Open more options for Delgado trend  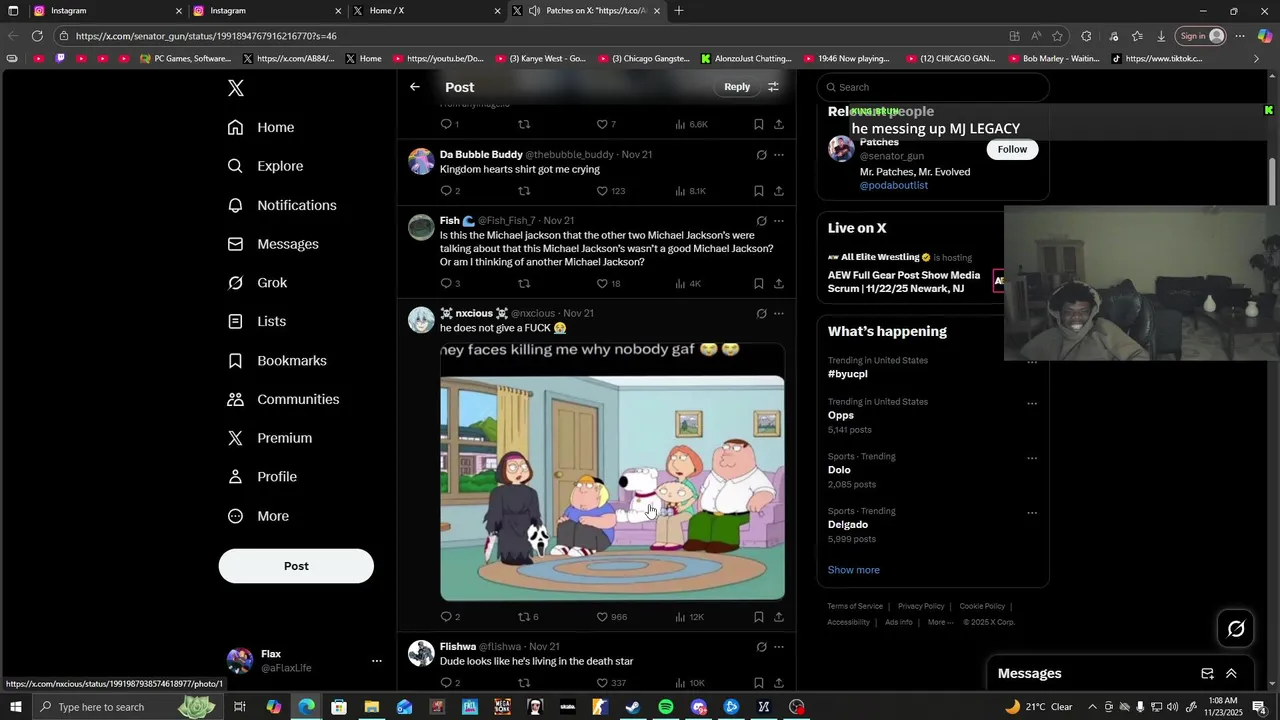click(x=1032, y=513)
